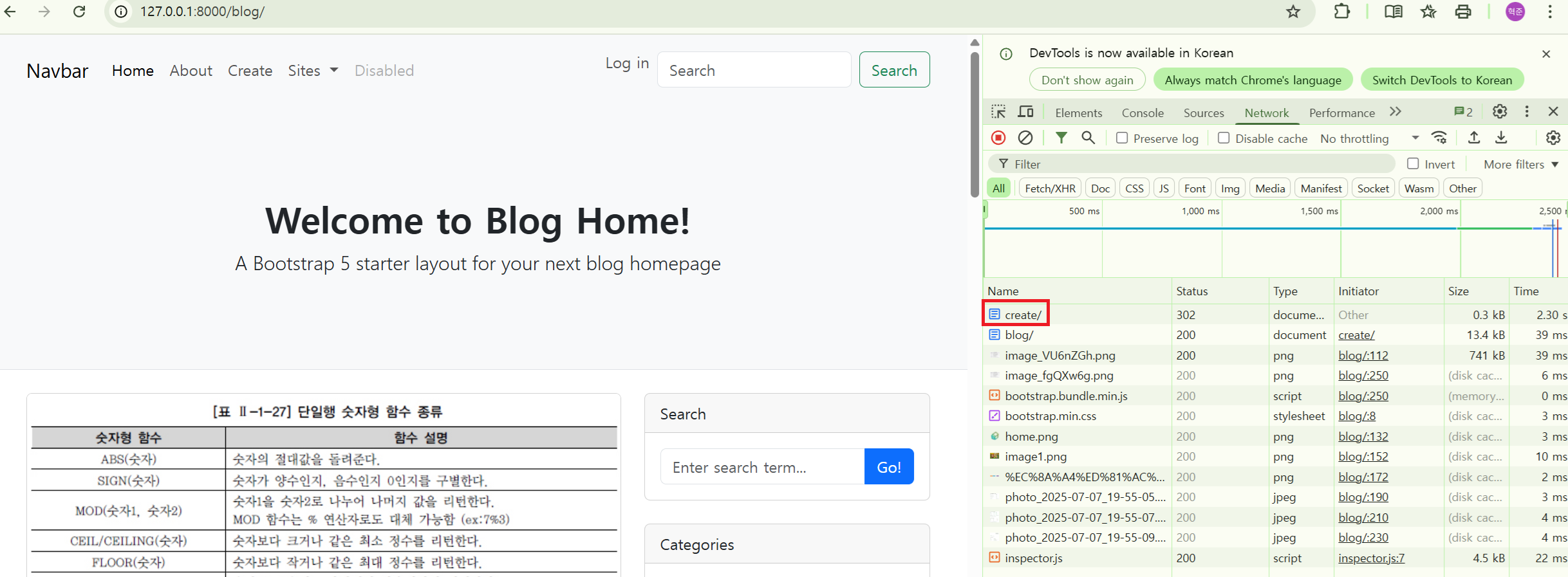Tick the Invert filter checkbox

click(x=1413, y=164)
